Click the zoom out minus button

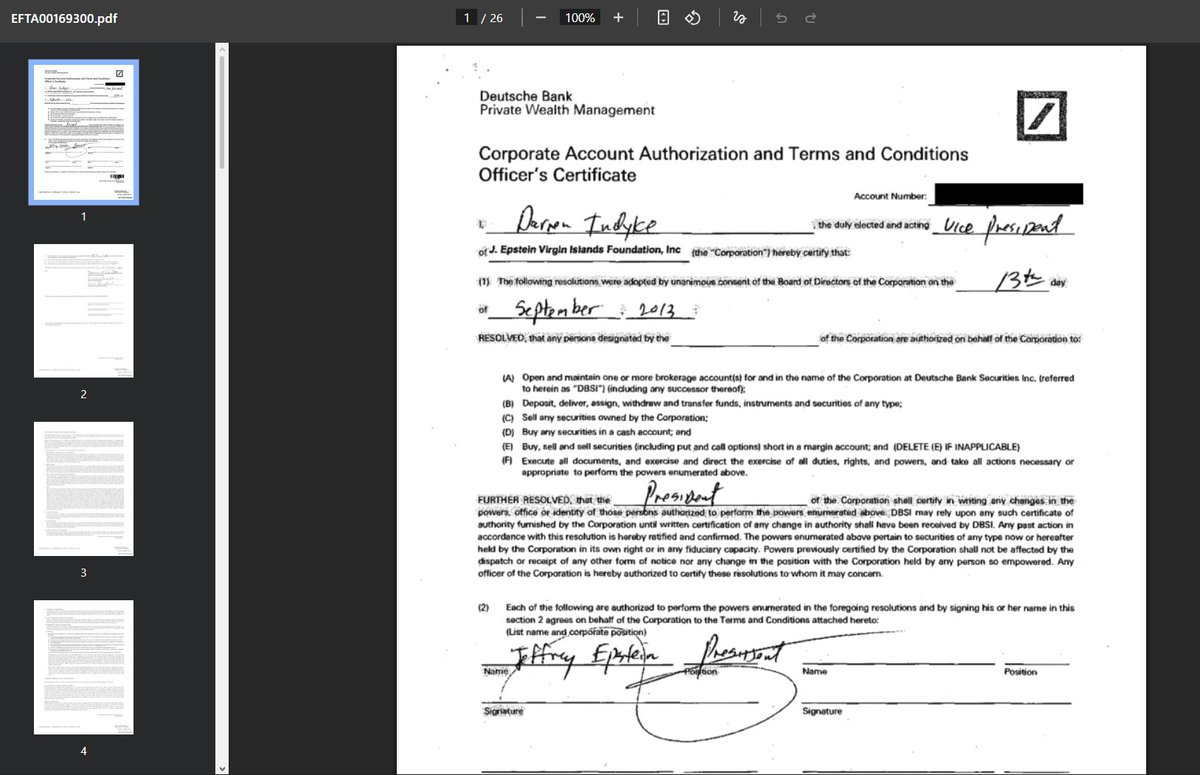tap(541, 18)
